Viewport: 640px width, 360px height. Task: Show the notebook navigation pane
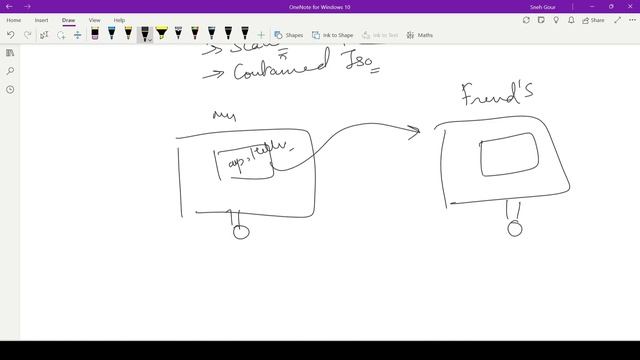click(10, 53)
